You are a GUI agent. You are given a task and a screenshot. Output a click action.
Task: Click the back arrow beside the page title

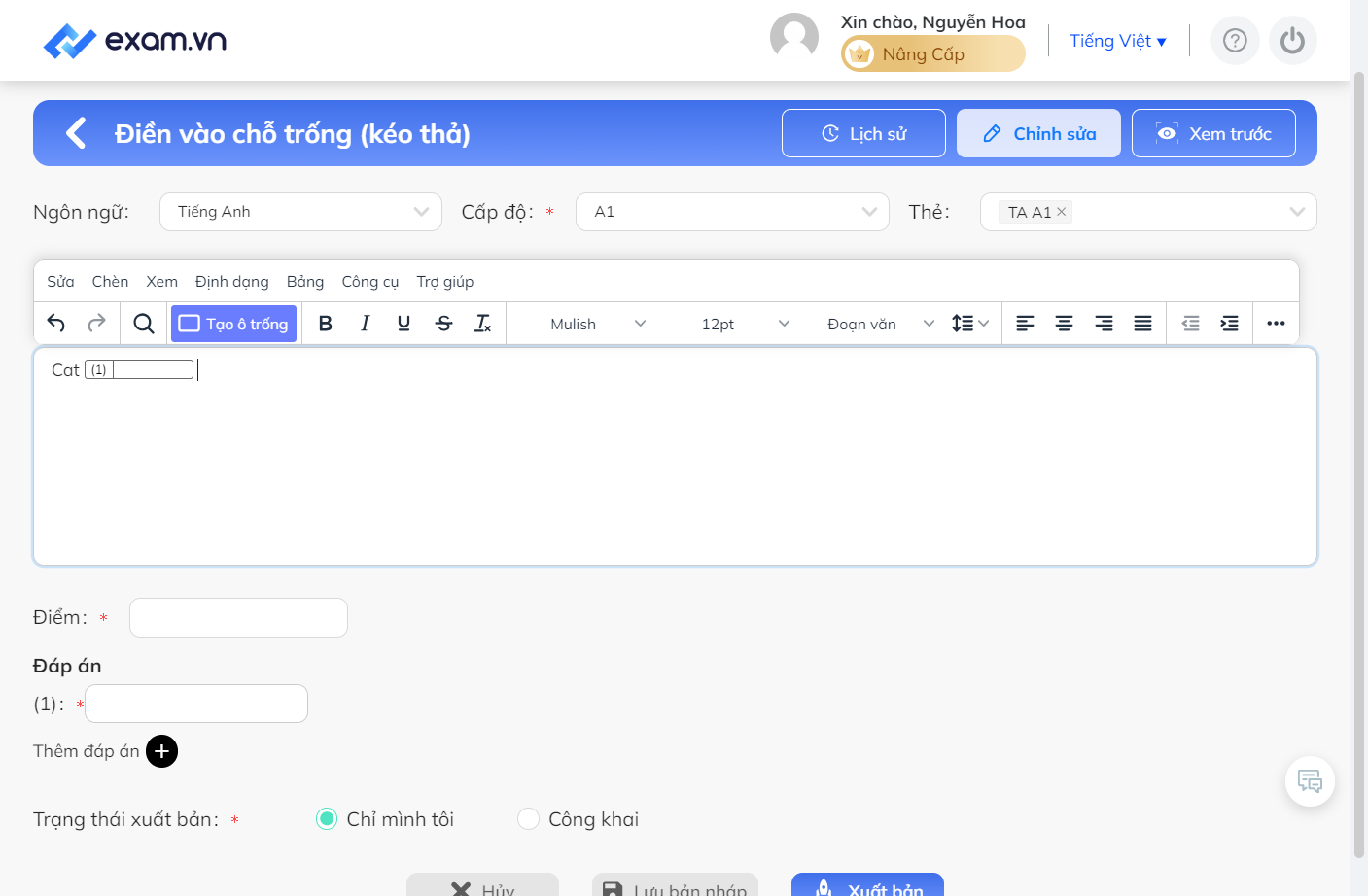[x=76, y=133]
